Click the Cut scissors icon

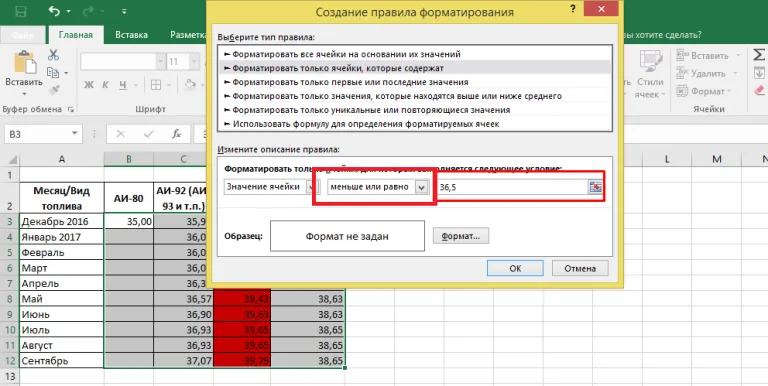click(53, 55)
